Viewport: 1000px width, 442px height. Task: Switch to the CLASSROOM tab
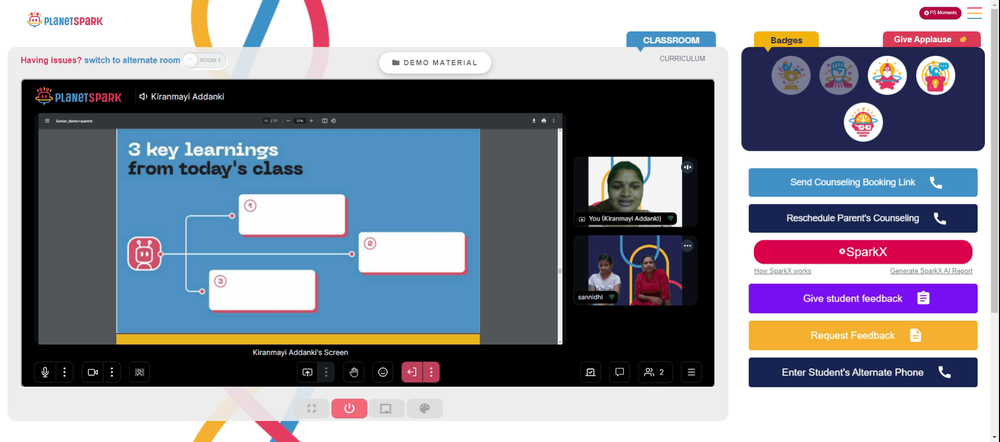coord(671,40)
